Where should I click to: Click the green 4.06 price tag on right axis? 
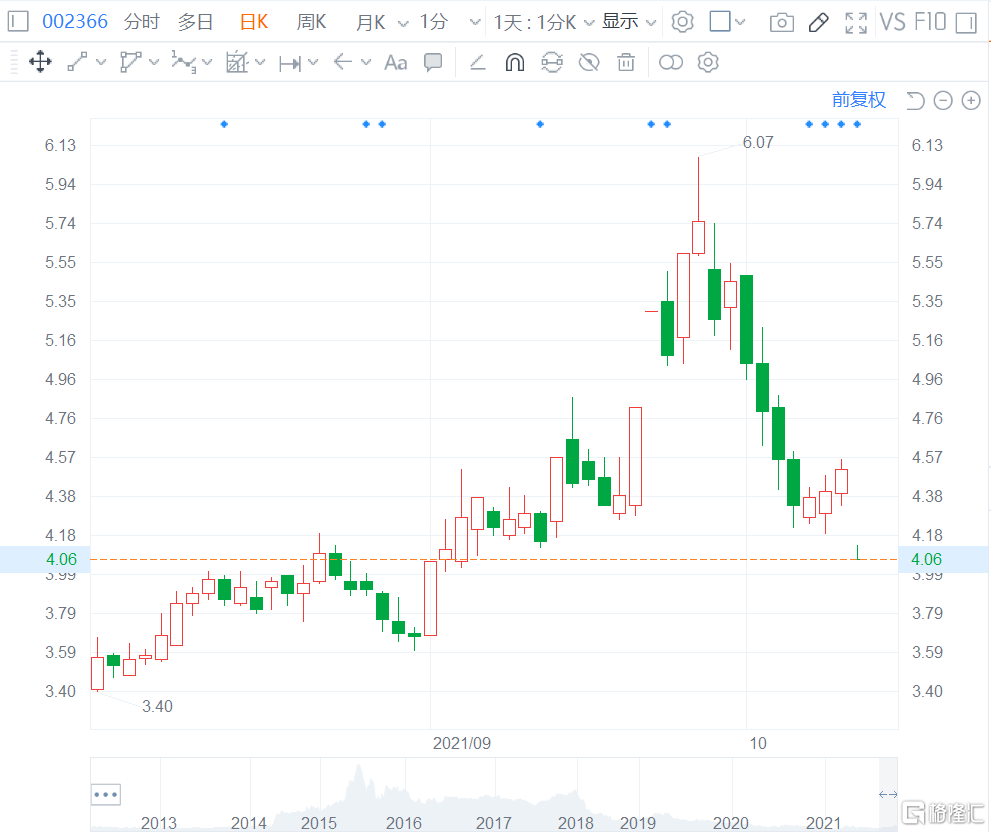point(926,559)
